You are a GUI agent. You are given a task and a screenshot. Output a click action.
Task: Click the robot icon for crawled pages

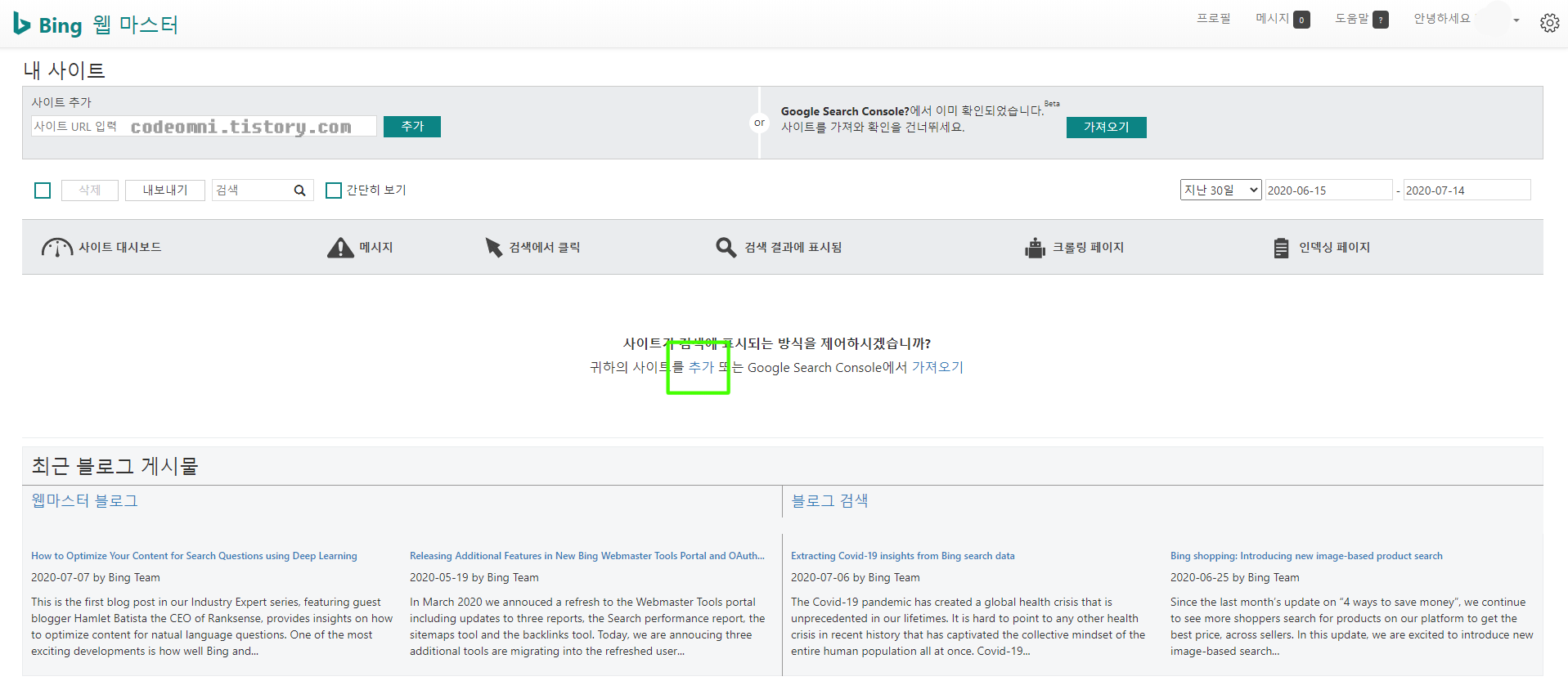(1035, 248)
